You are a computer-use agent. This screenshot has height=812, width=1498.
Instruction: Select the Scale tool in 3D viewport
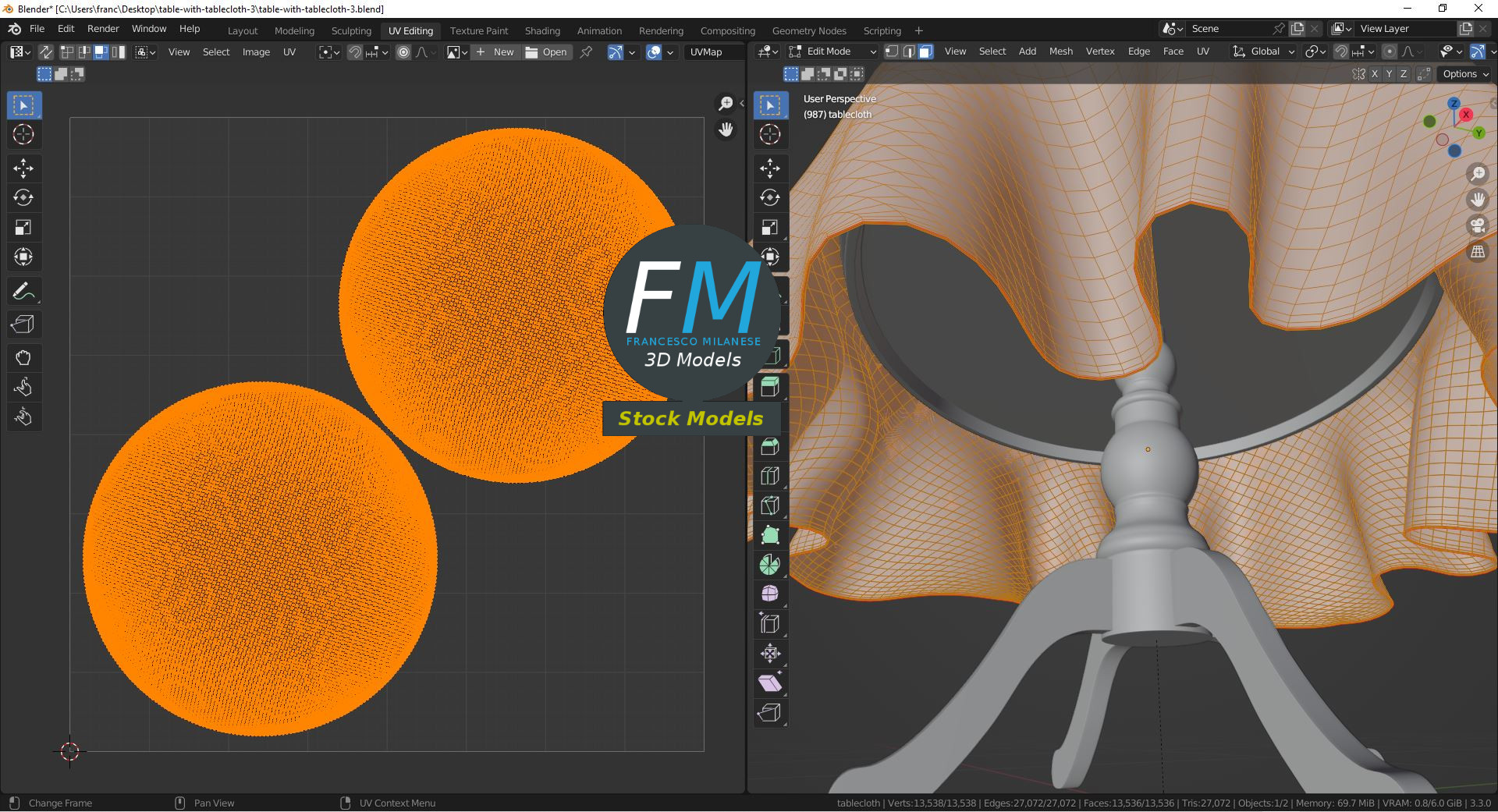pos(770,228)
